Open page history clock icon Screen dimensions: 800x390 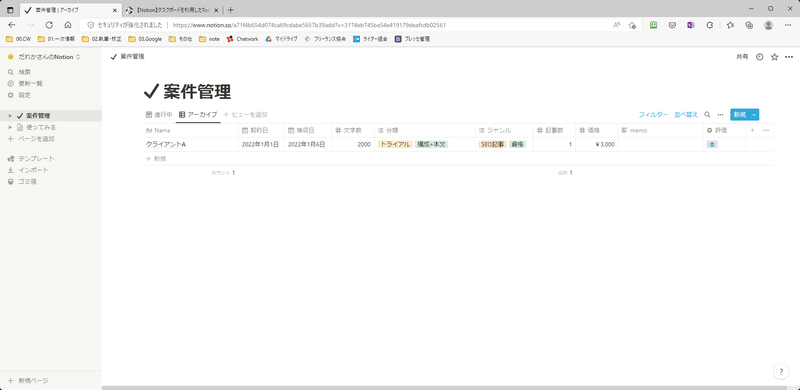pyautogui.click(x=759, y=57)
